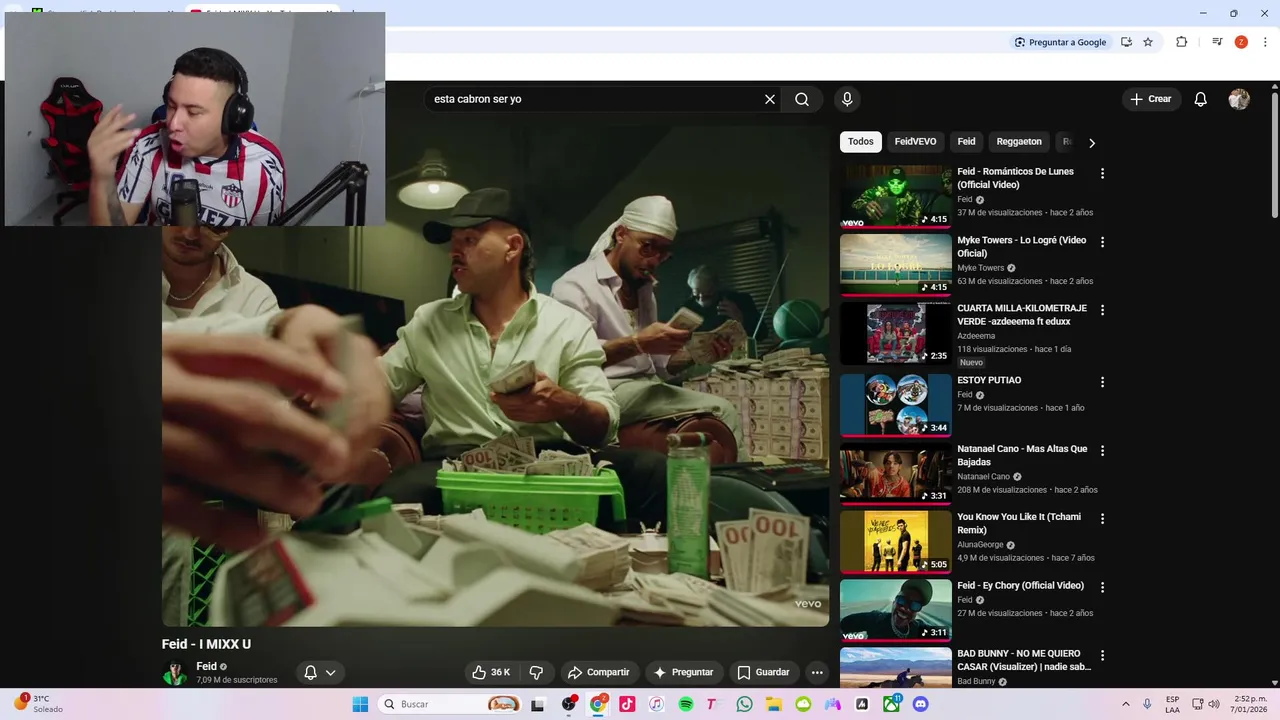
Task: Bookmark this page with star icon
Action: [1148, 42]
